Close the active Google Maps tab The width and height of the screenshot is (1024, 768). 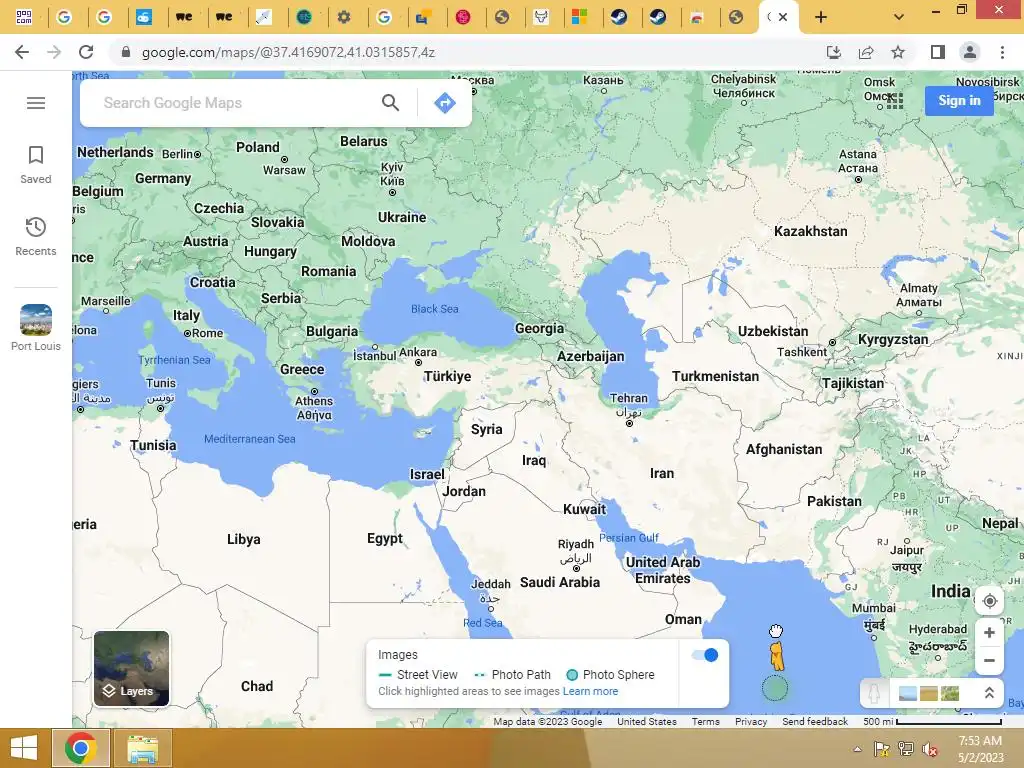(783, 17)
